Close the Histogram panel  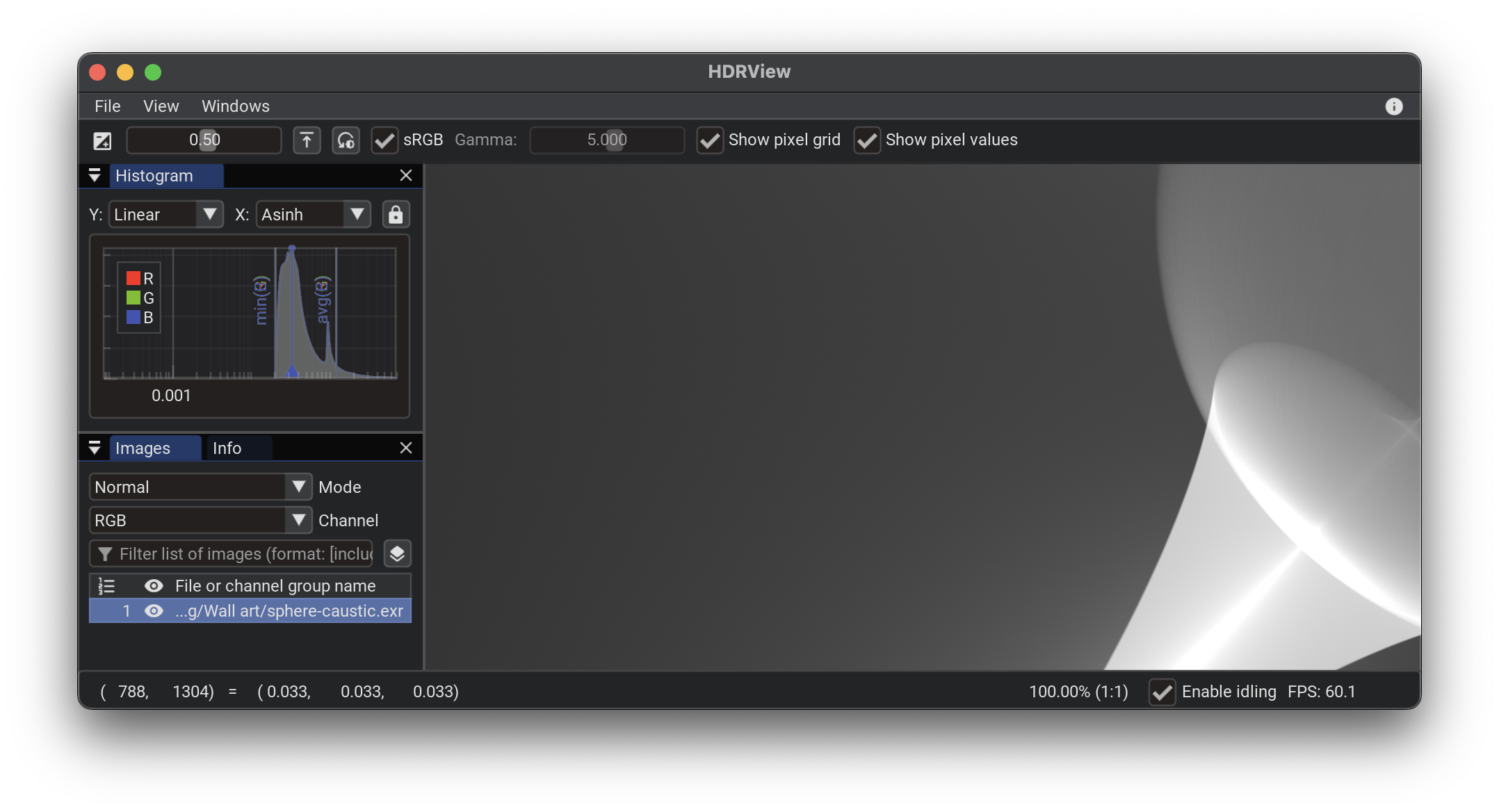(x=406, y=176)
